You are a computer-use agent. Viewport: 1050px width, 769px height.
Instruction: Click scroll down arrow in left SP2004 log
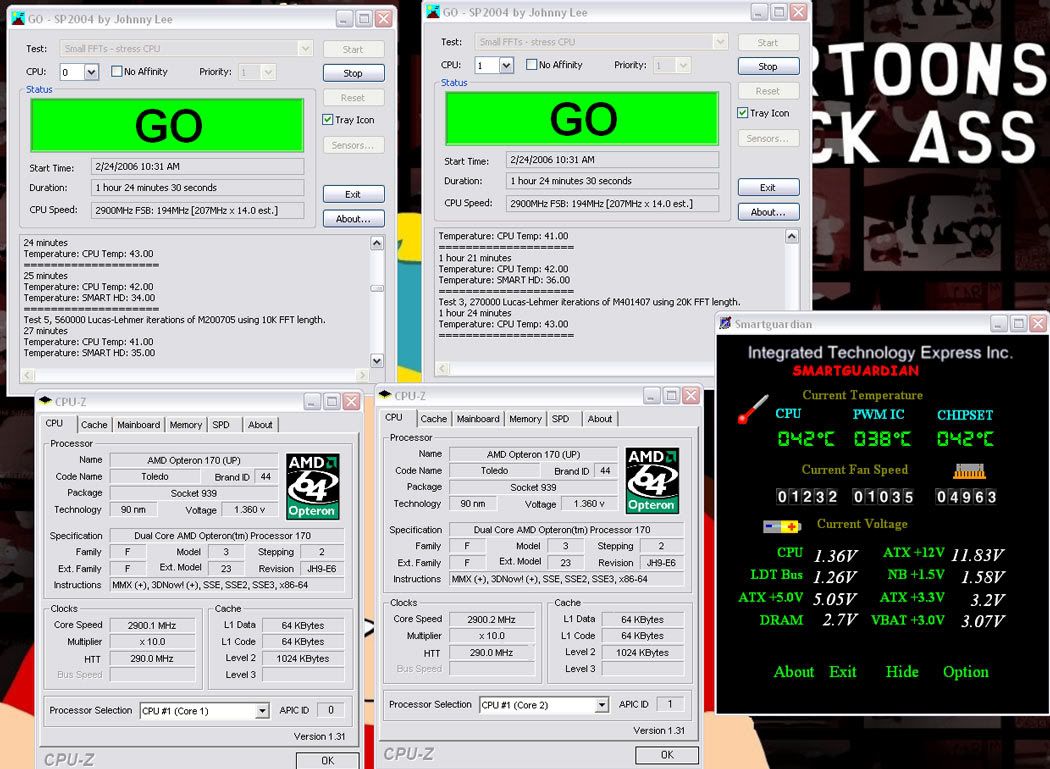coord(377,360)
